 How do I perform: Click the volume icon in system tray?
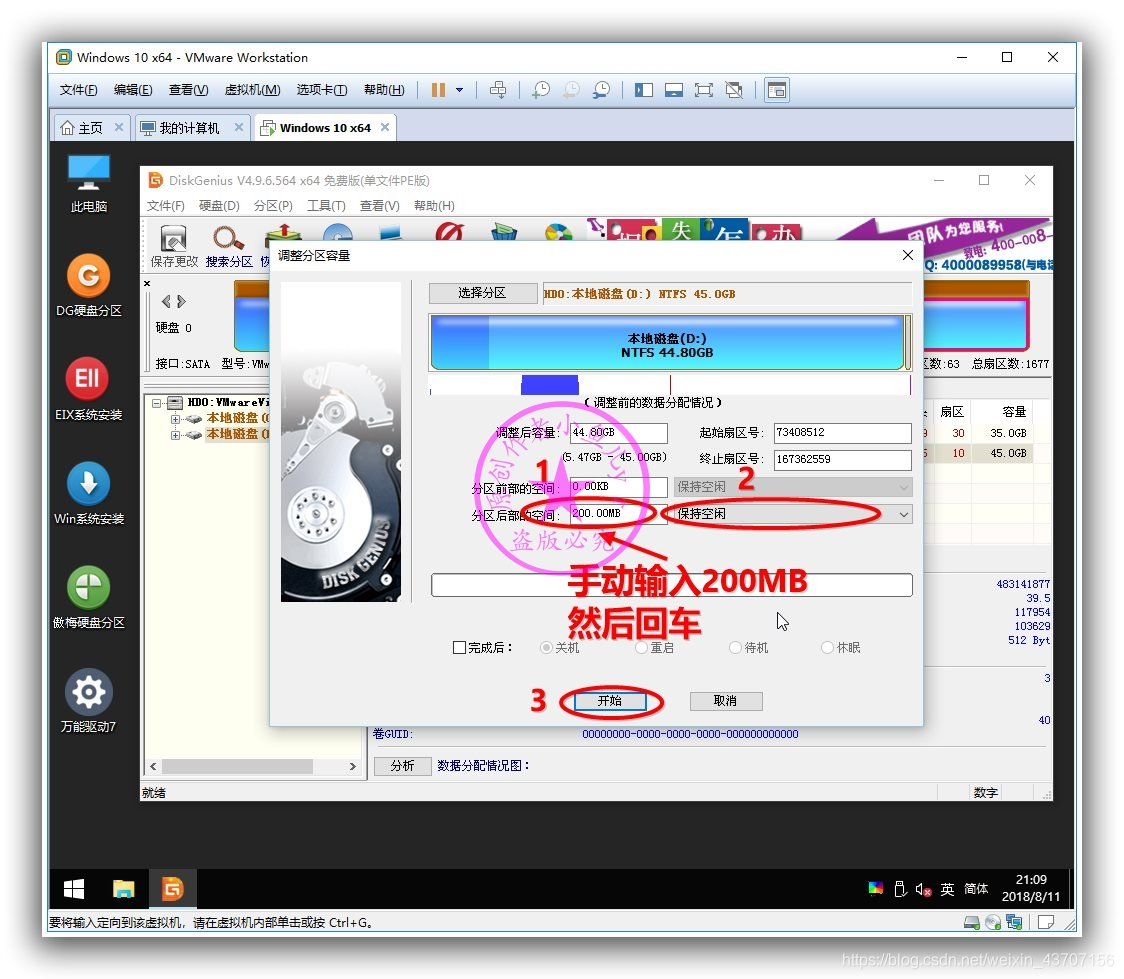click(923, 889)
